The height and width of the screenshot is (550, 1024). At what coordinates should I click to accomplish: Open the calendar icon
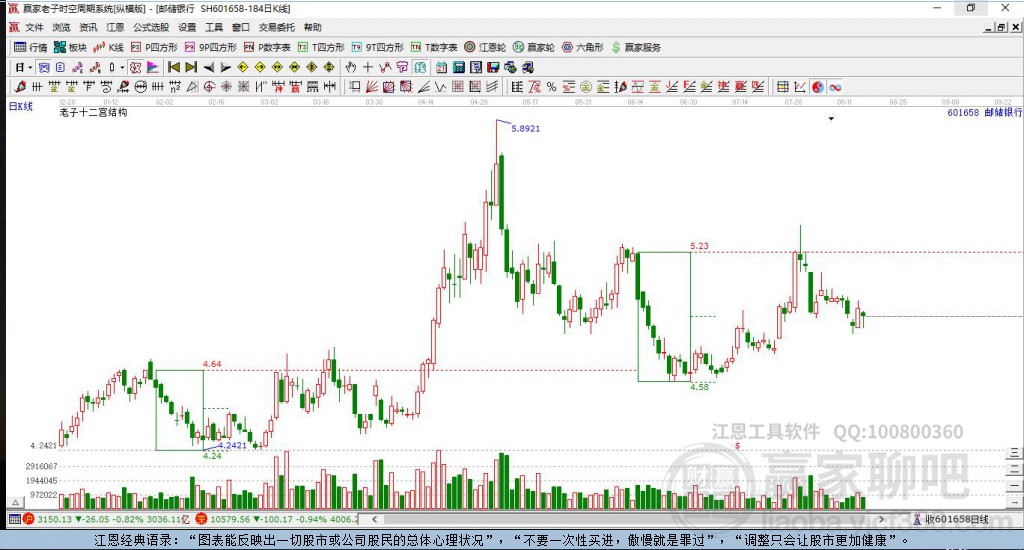click(x=441, y=67)
